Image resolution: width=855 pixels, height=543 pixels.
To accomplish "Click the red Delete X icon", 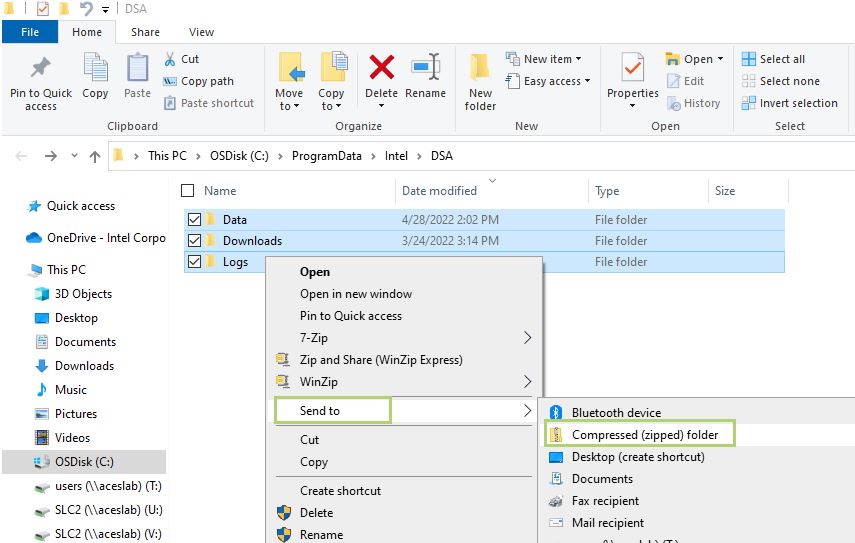I will click(381, 68).
